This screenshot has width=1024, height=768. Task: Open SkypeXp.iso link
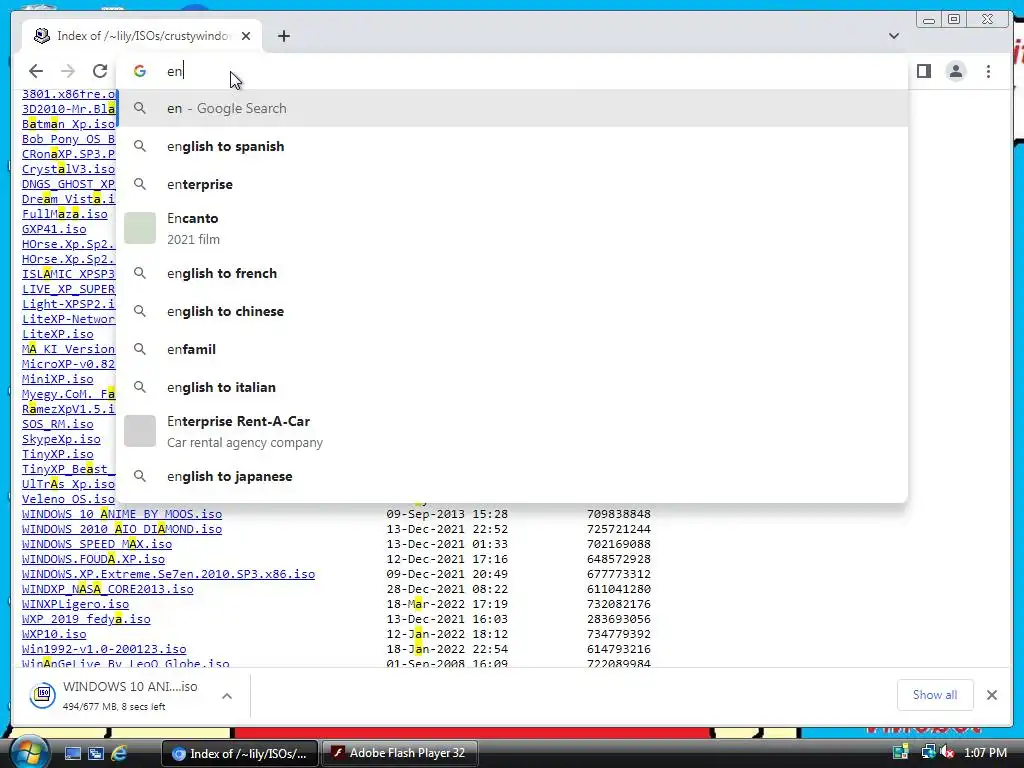pyautogui.click(x=61, y=439)
